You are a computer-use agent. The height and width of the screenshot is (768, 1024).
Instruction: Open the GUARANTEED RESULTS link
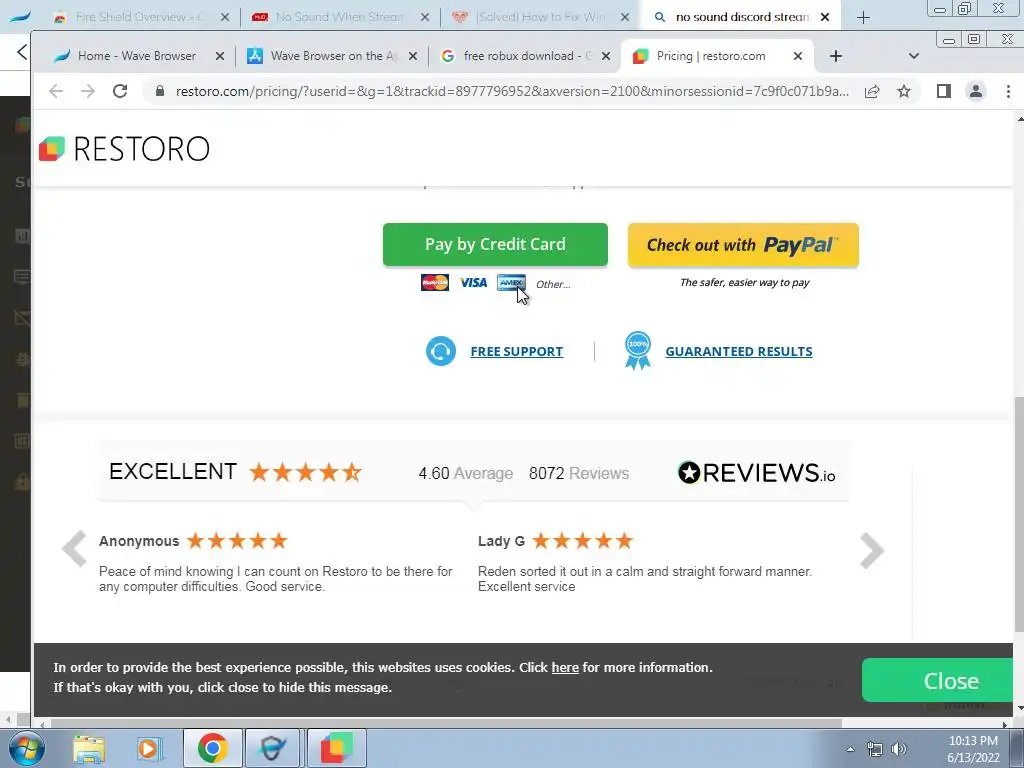[x=739, y=351]
